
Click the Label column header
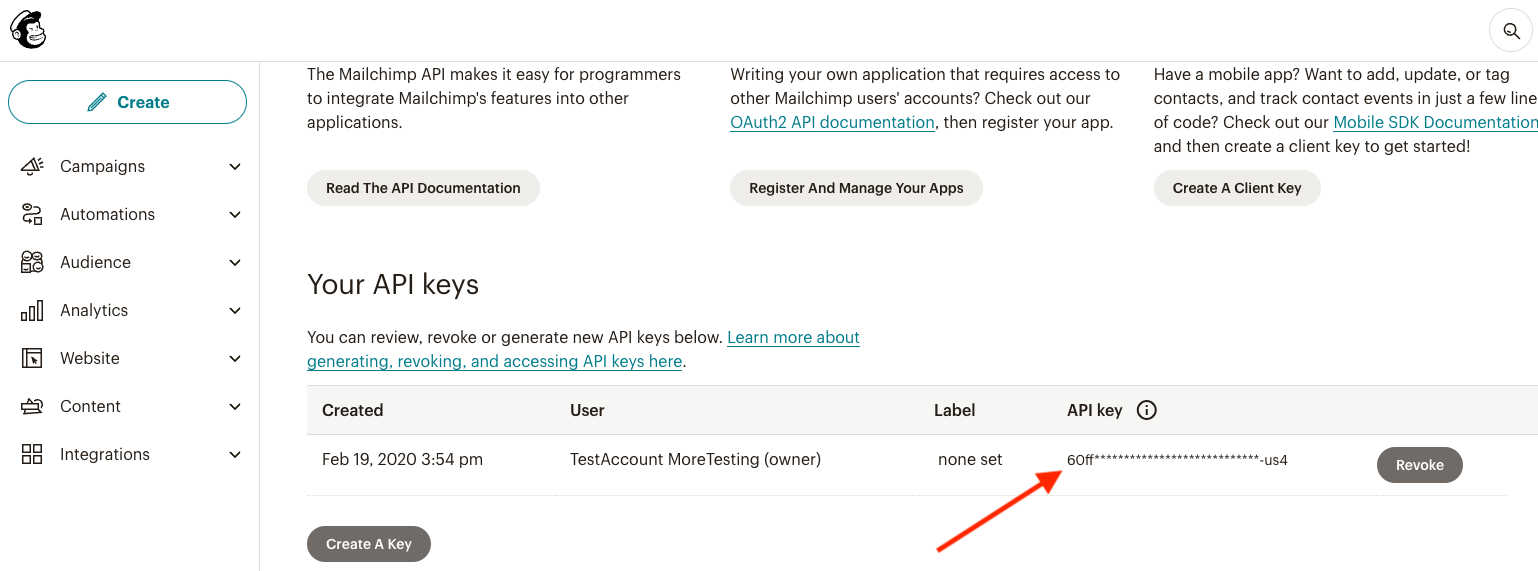point(955,410)
